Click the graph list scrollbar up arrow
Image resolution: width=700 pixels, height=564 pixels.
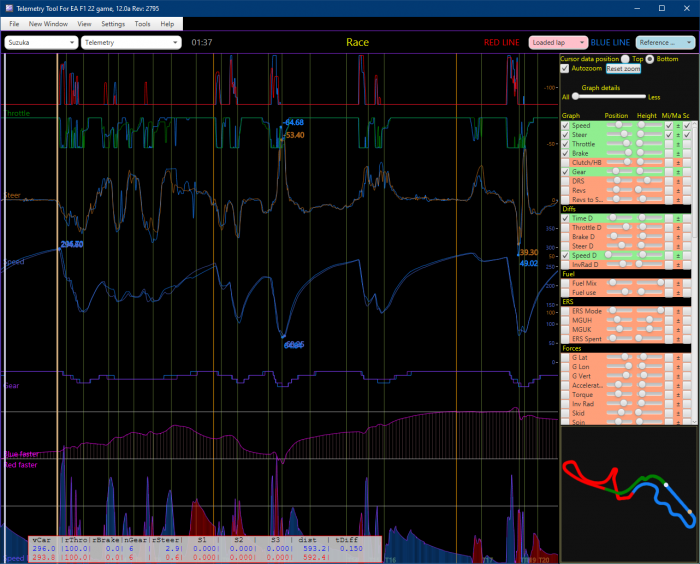pos(695,124)
